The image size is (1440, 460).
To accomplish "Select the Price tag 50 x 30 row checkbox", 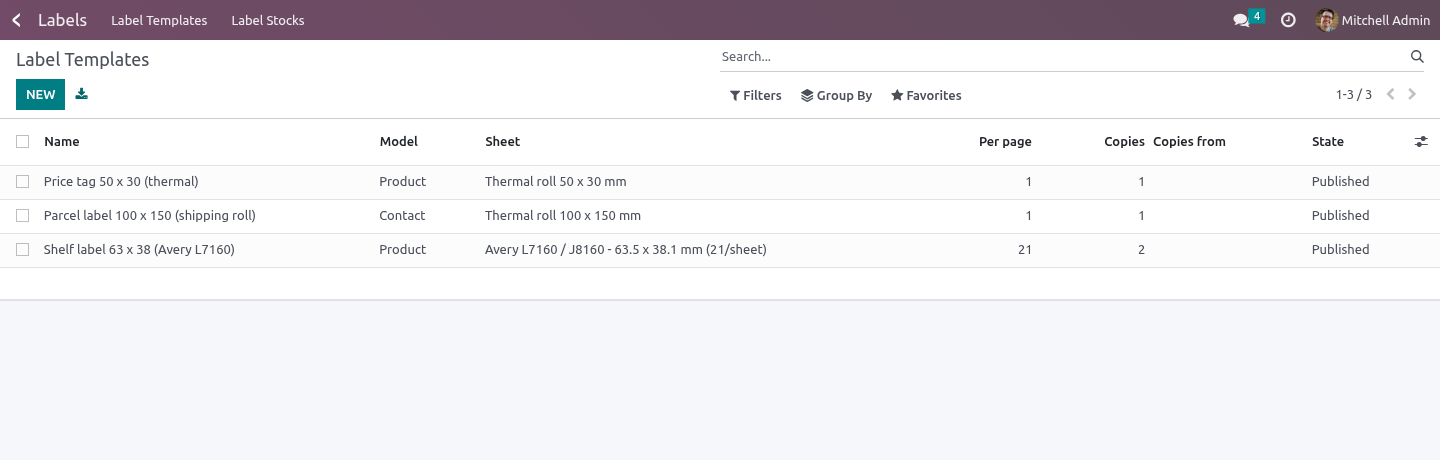I will coord(22,182).
